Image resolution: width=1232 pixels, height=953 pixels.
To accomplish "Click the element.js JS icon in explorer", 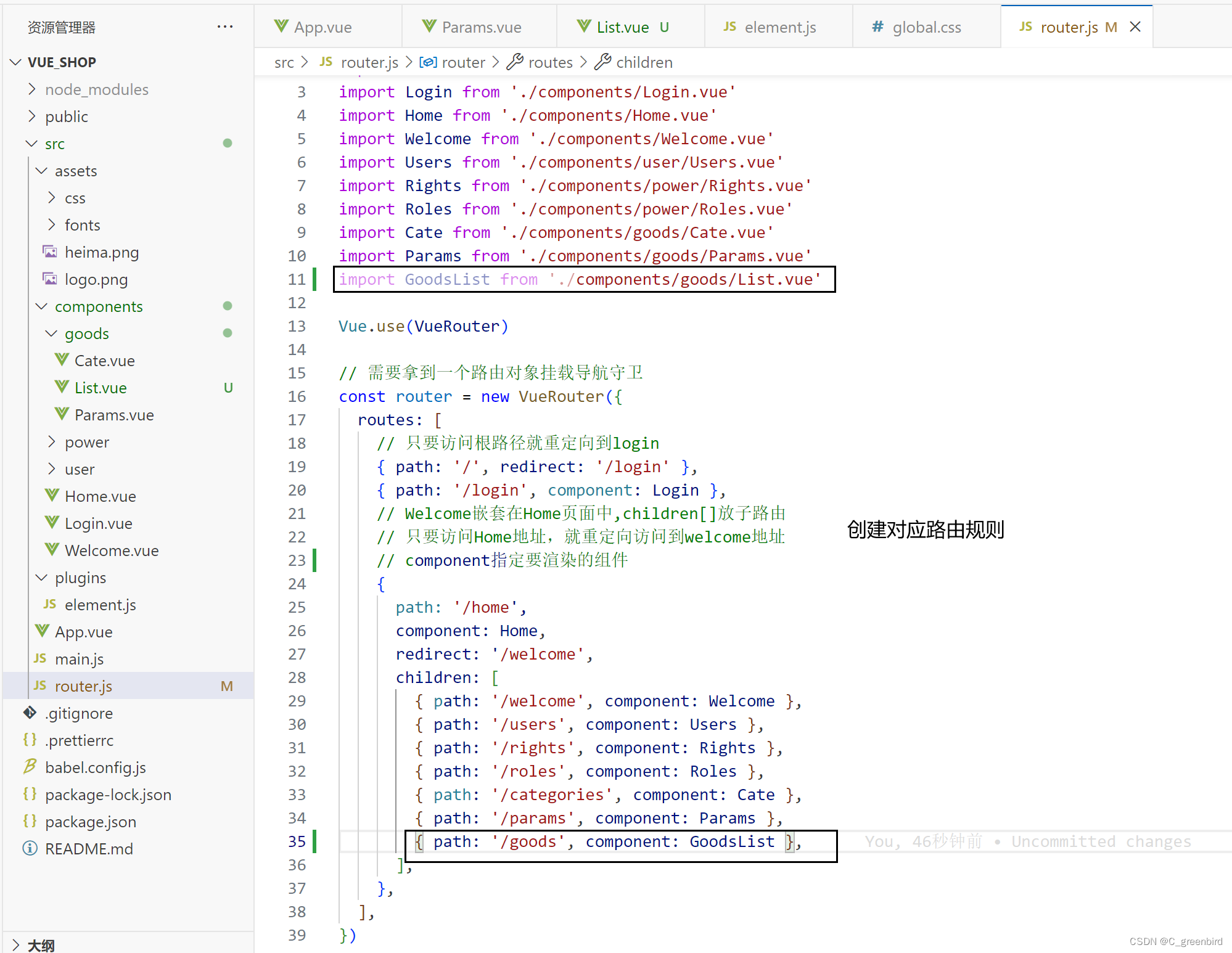I will (50, 604).
